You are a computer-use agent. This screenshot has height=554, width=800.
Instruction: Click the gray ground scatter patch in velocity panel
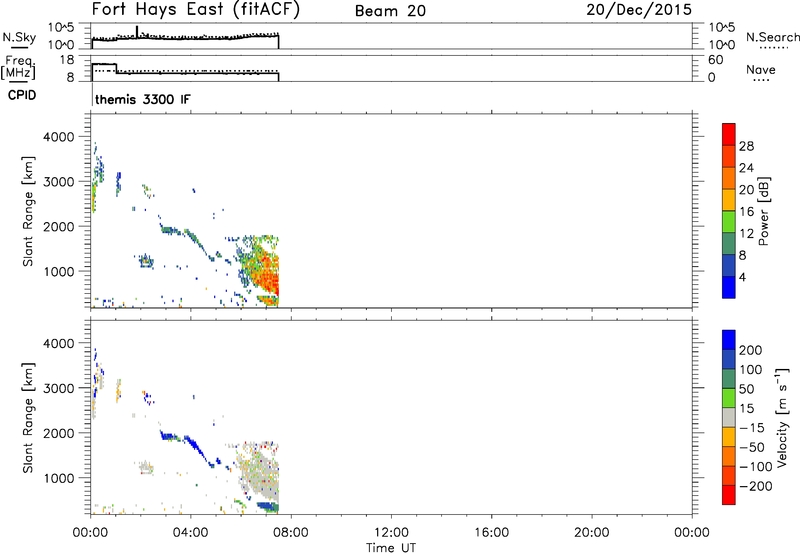point(259,474)
